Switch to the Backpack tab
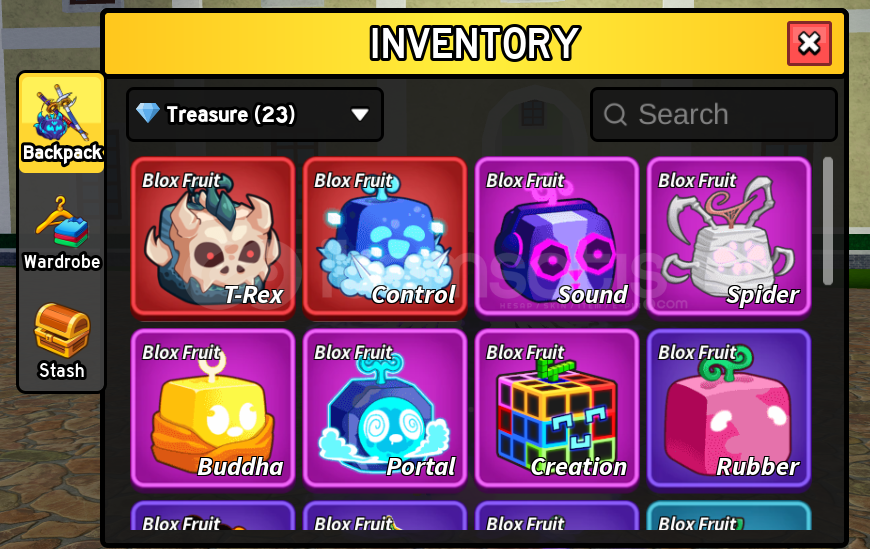The width and height of the screenshot is (870, 549). [x=62, y=124]
